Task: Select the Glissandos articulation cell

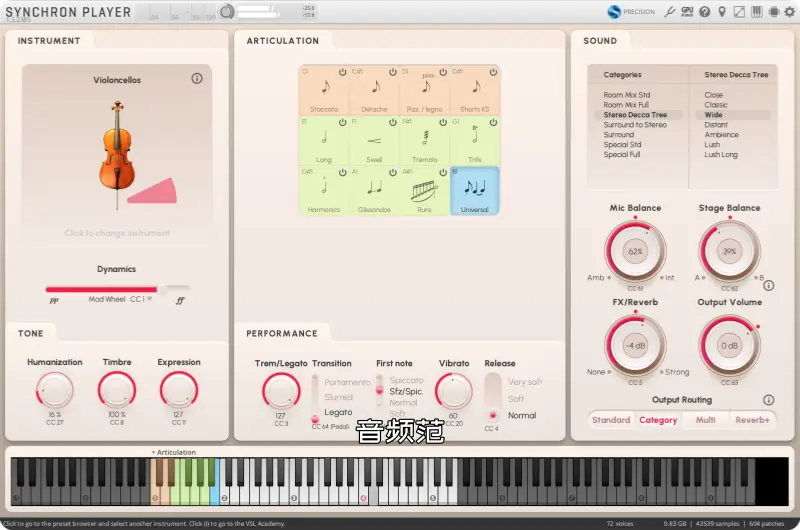Action: pyautogui.click(x=374, y=191)
